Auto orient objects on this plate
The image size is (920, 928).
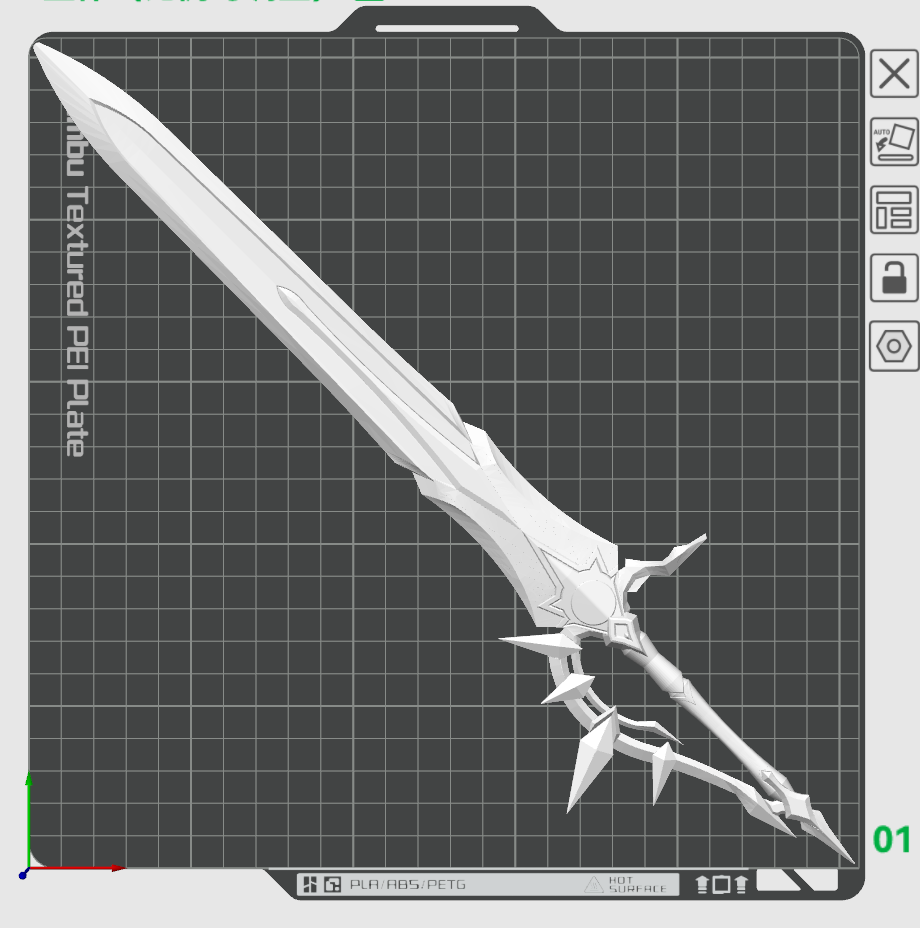click(x=894, y=142)
